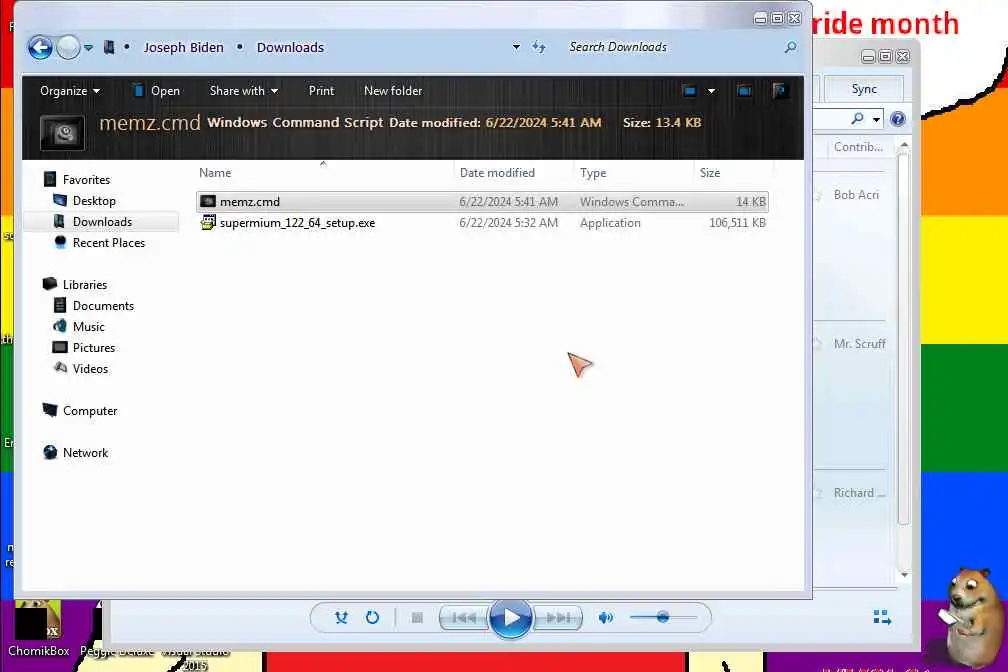The width and height of the screenshot is (1008, 672).
Task: Open Desktop in navigation pane
Action: click(94, 201)
